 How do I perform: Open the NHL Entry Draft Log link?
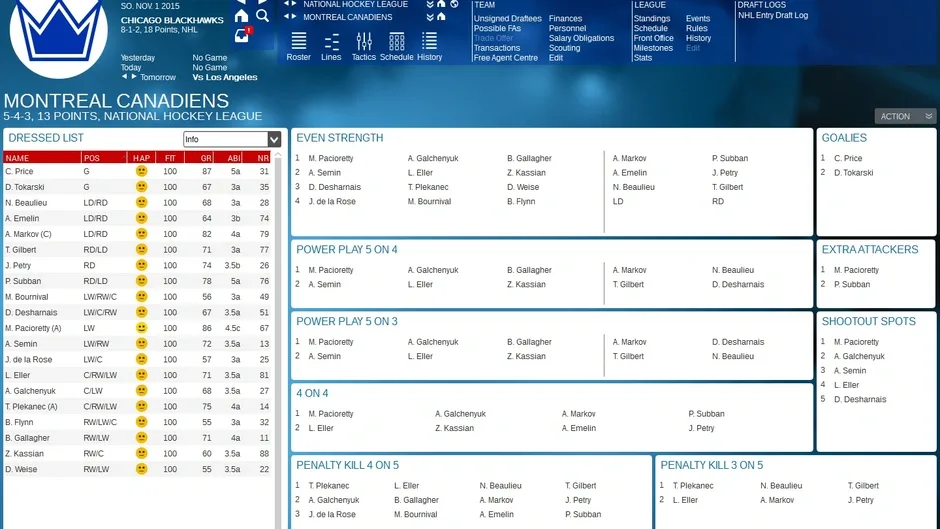[773, 16]
